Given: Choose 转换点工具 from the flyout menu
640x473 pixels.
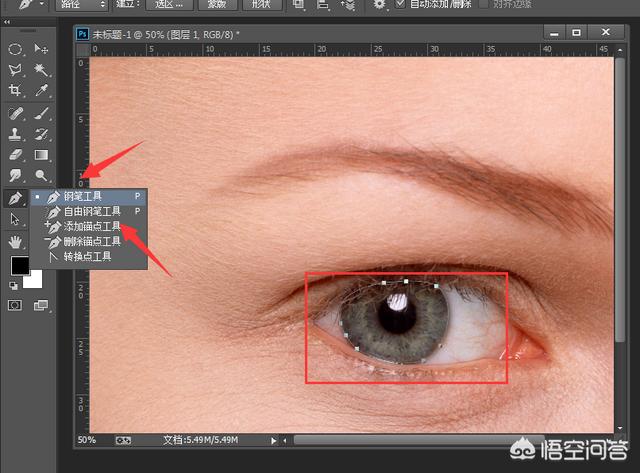Looking at the screenshot, I should tap(88, 257).
